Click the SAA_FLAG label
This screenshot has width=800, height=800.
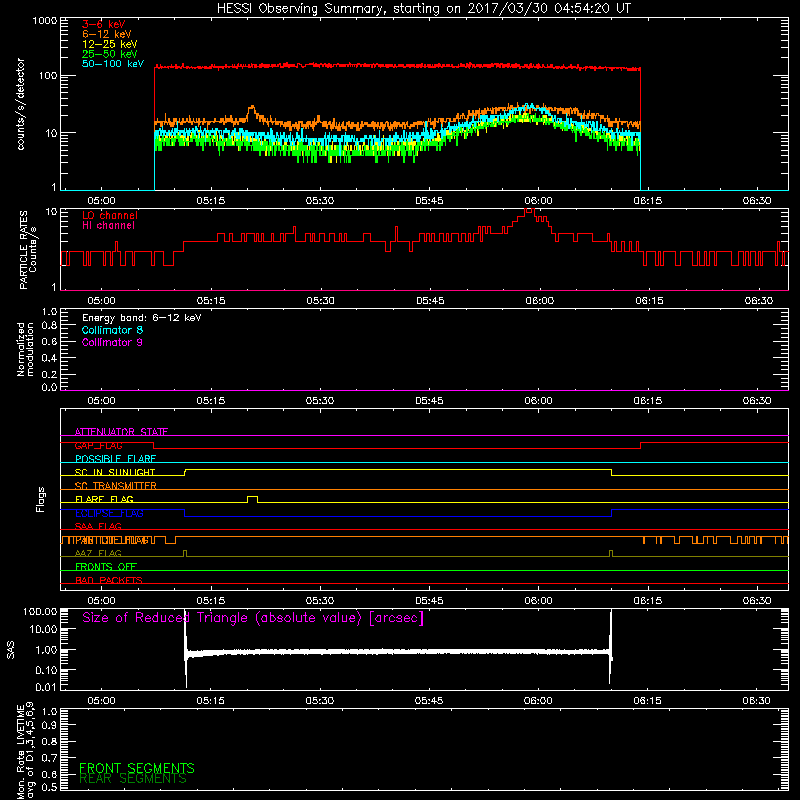pyautogui.click(x=98, y=526)
